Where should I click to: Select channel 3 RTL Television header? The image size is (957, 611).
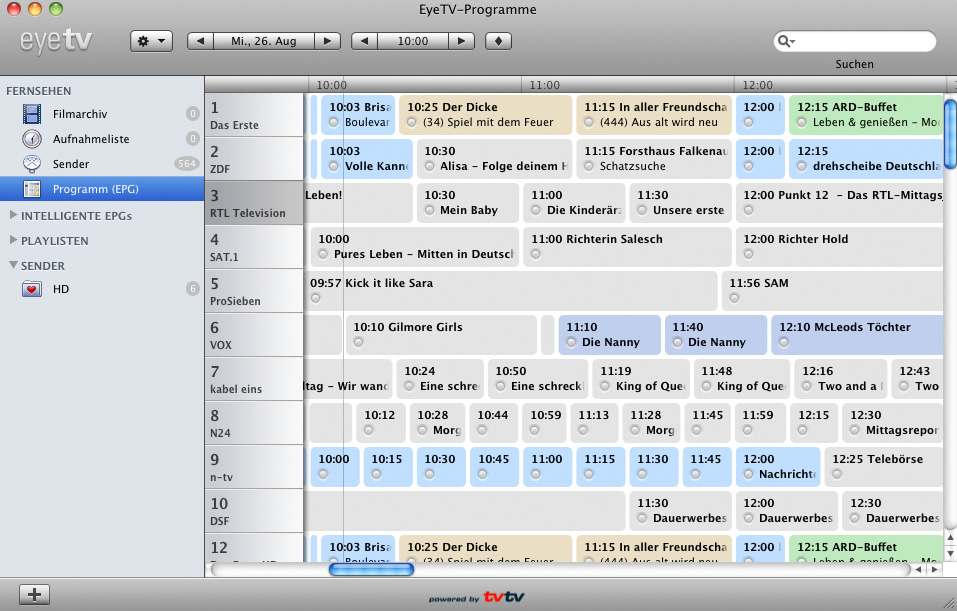(254, 203)
